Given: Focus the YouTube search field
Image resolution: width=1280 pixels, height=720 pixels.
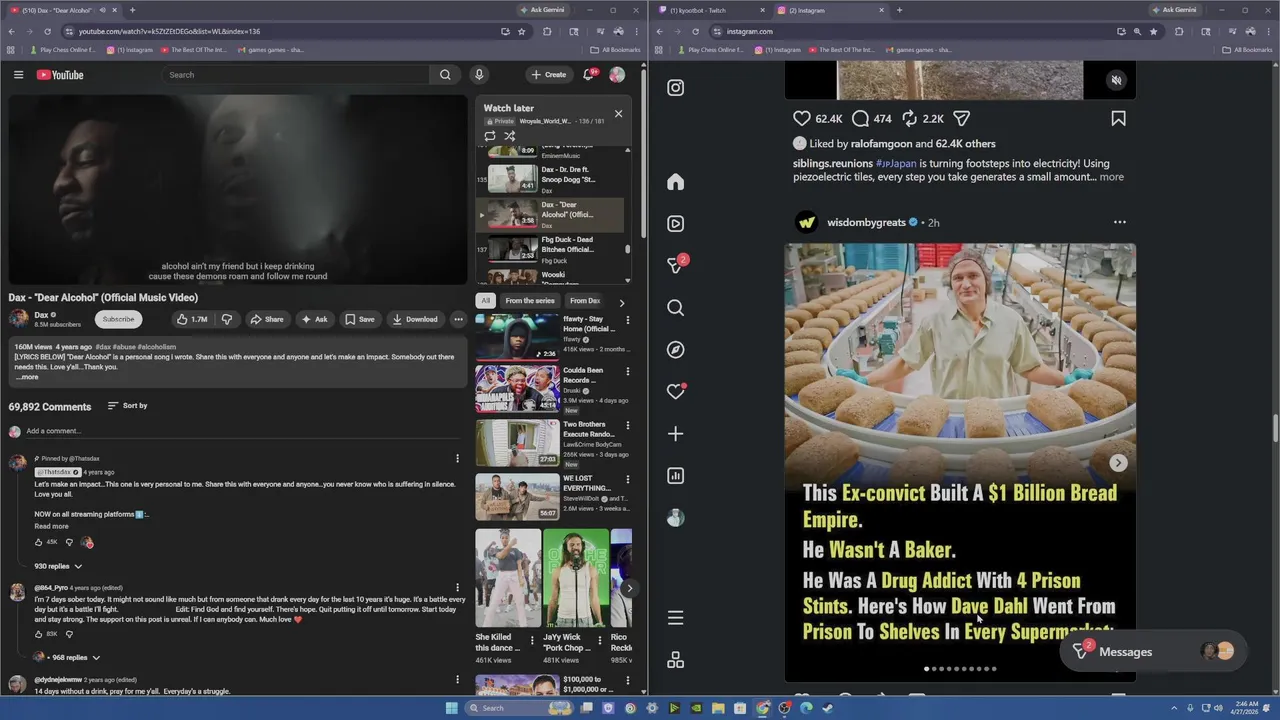Looking at the screenshot, I should [x=296, y=75].
